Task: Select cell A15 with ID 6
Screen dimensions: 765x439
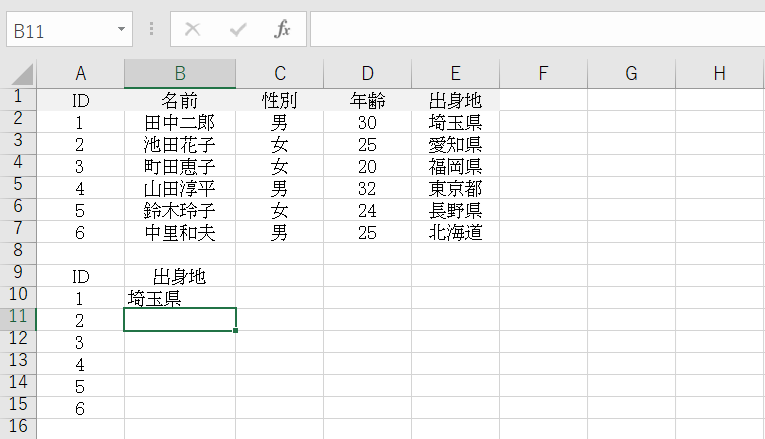Action: (81, 408)
